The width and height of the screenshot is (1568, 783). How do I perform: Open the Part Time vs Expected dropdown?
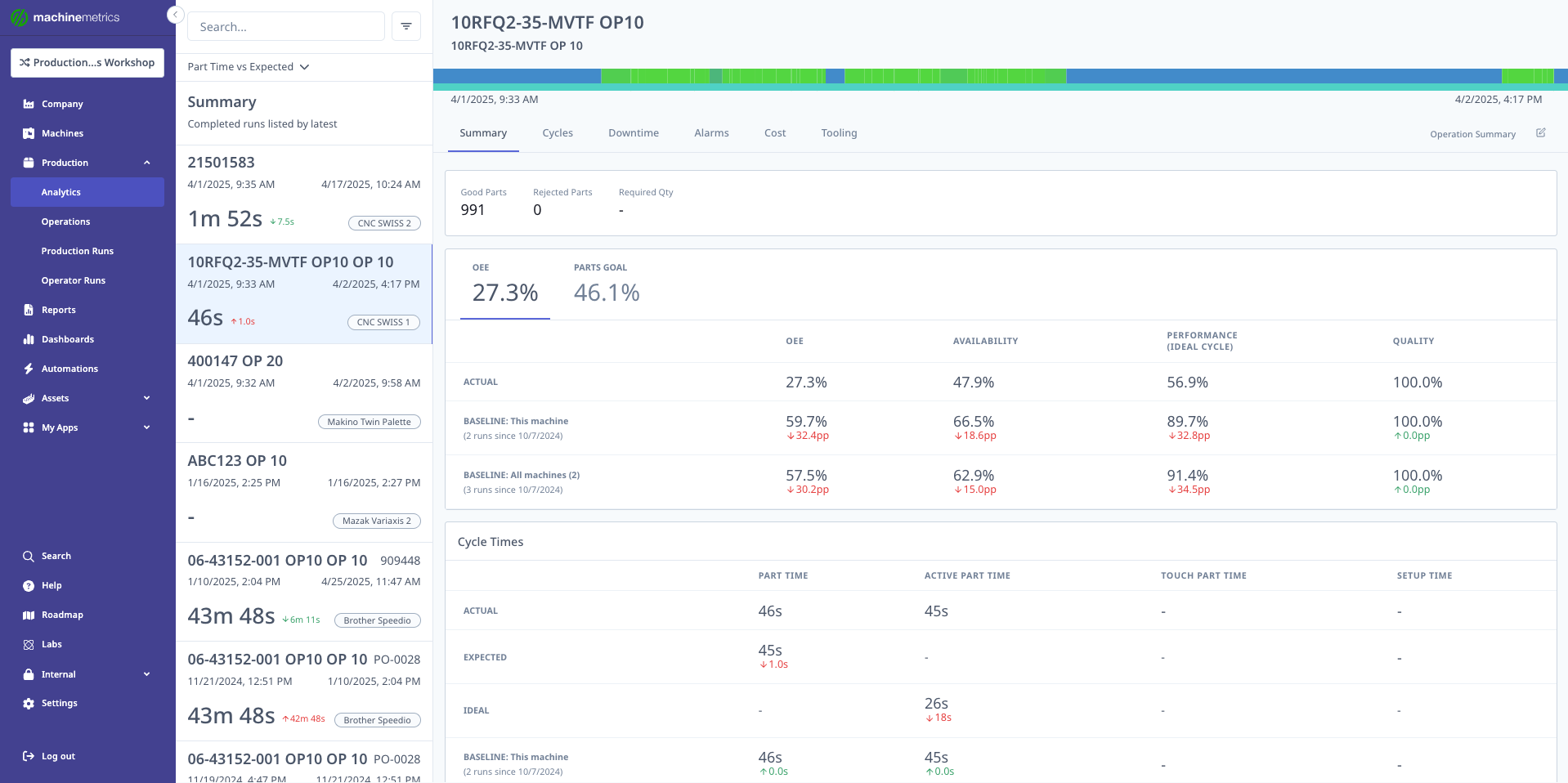pos(249,67)
